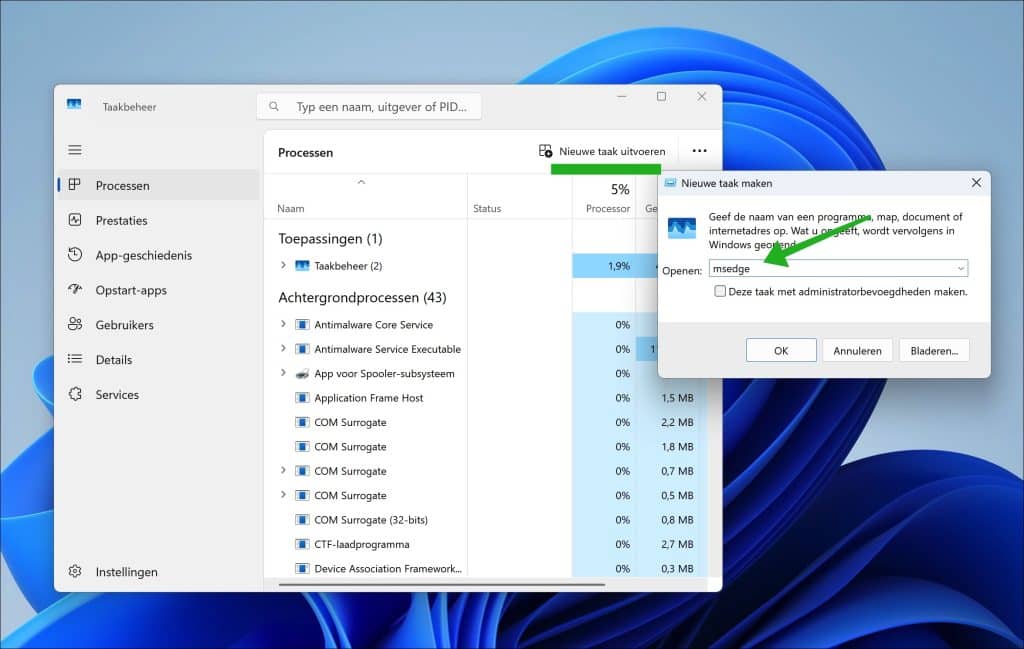The image size is (1024, 649).
Task: Open Instellingen at the bottom of the sidebar
Action: click(159, 571)
